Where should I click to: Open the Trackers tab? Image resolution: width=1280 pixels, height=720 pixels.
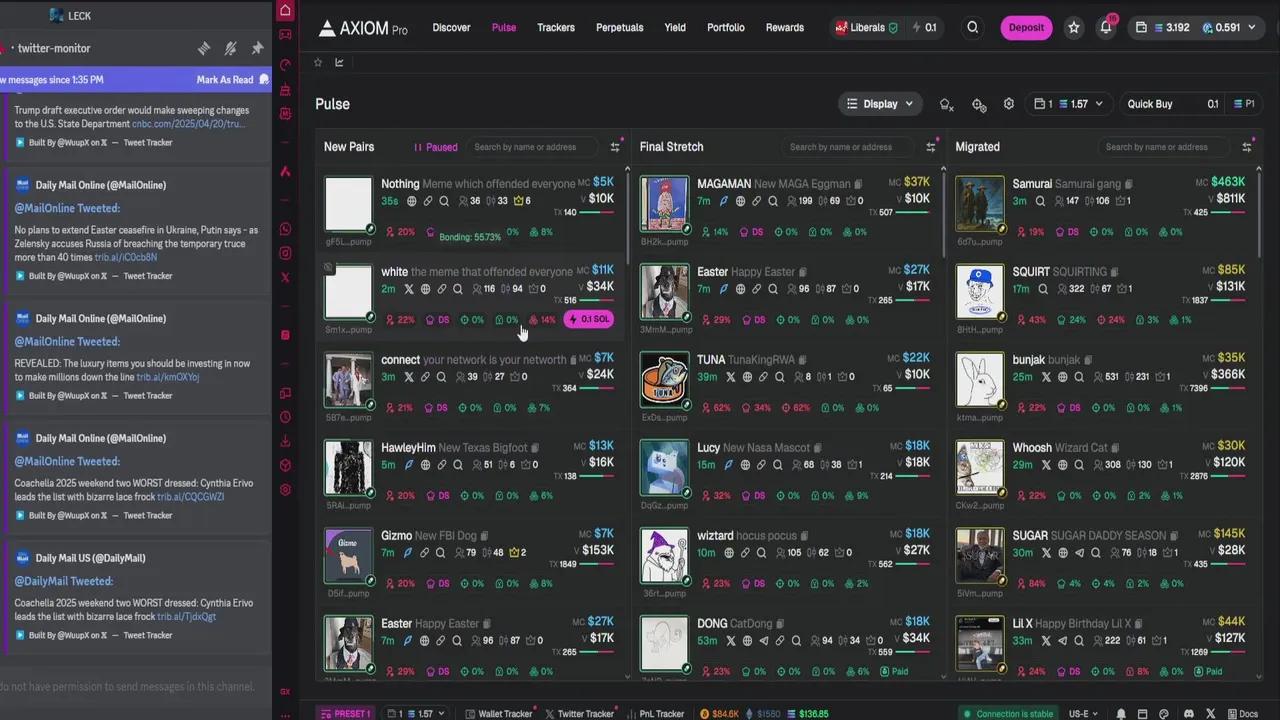point(556,28)
